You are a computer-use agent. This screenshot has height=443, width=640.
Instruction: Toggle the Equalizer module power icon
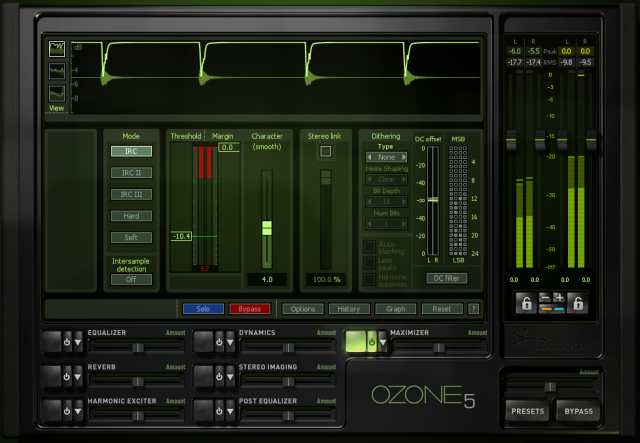point(67,342)
